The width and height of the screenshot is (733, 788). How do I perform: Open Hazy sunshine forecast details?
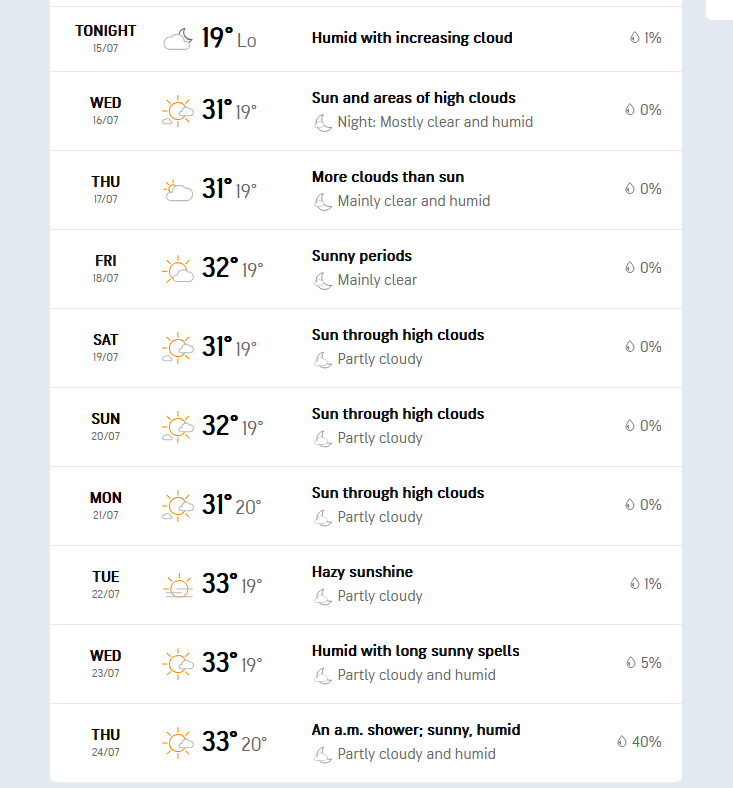[x=366, y=585]
